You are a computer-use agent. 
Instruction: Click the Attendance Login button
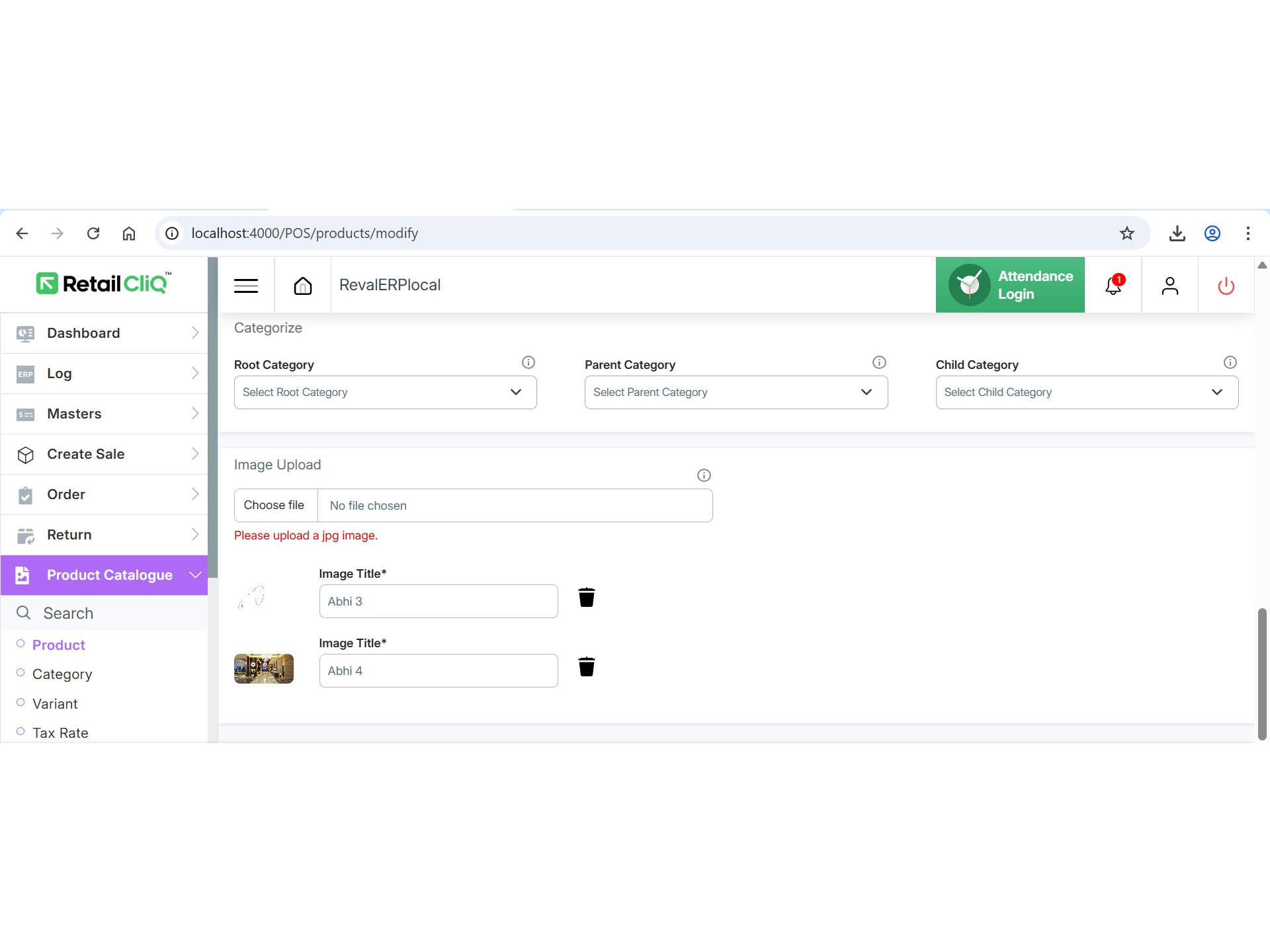(1009, 285)
